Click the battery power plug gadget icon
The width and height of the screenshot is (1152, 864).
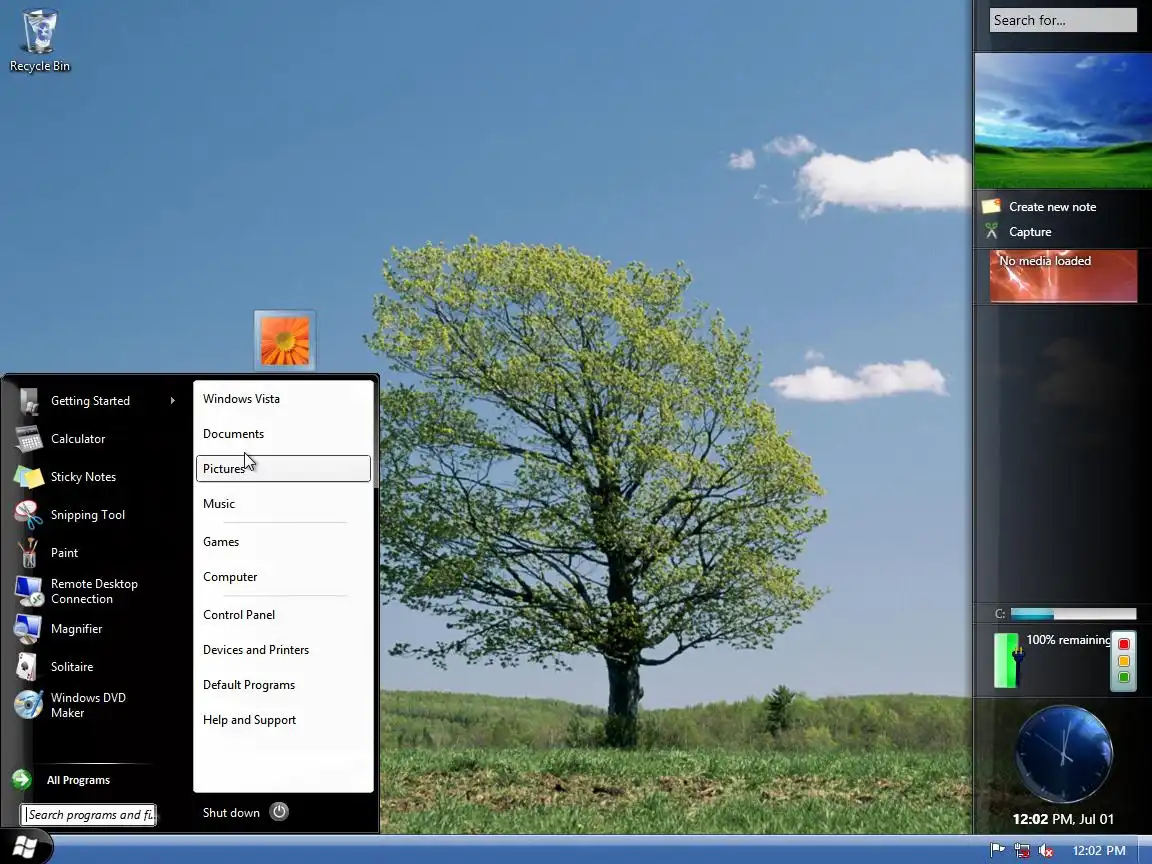coord(1008,660)
